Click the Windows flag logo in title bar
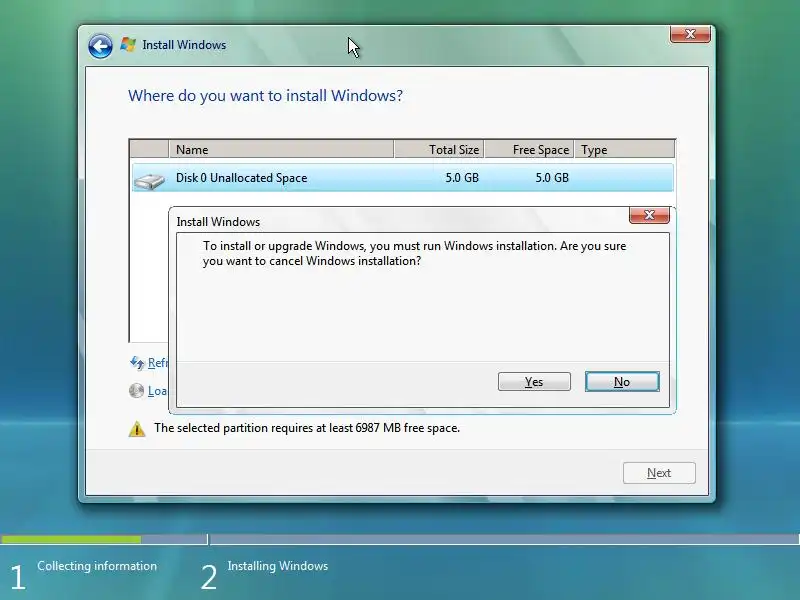800x600 pixels. (128, 44)
